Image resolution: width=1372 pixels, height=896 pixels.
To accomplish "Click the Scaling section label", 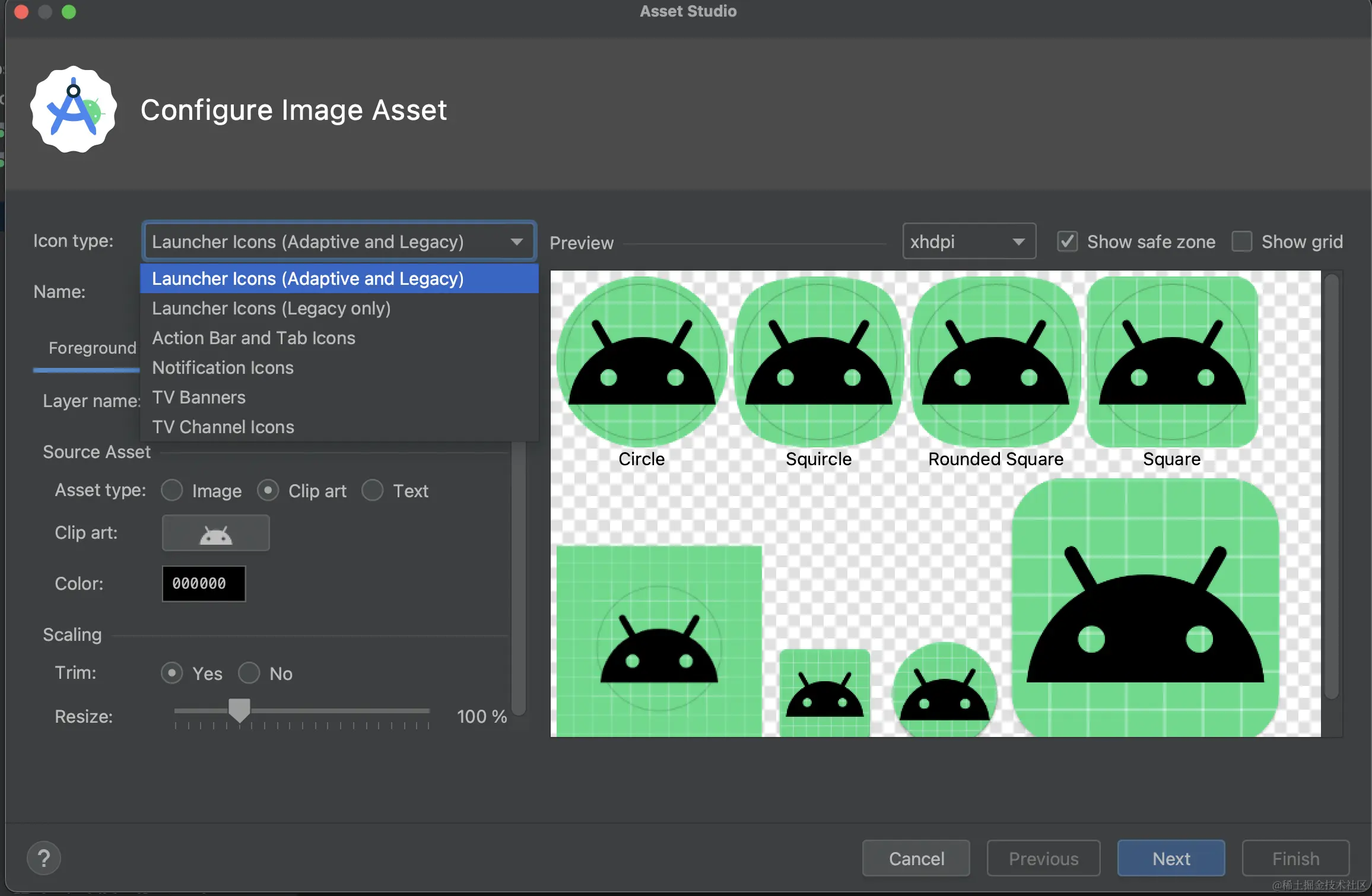I will 72,635.
